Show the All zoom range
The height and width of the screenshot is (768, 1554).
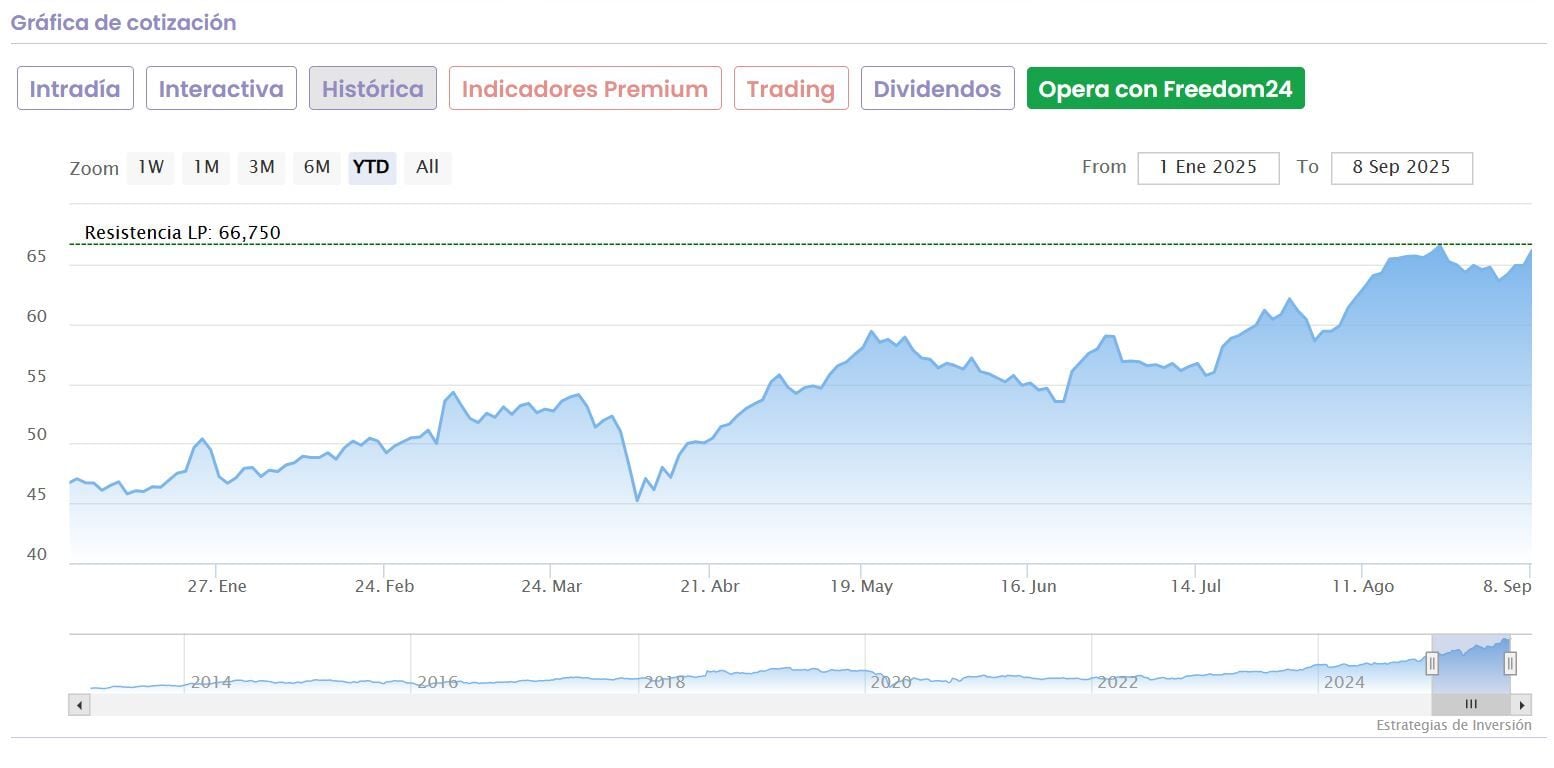428,168
